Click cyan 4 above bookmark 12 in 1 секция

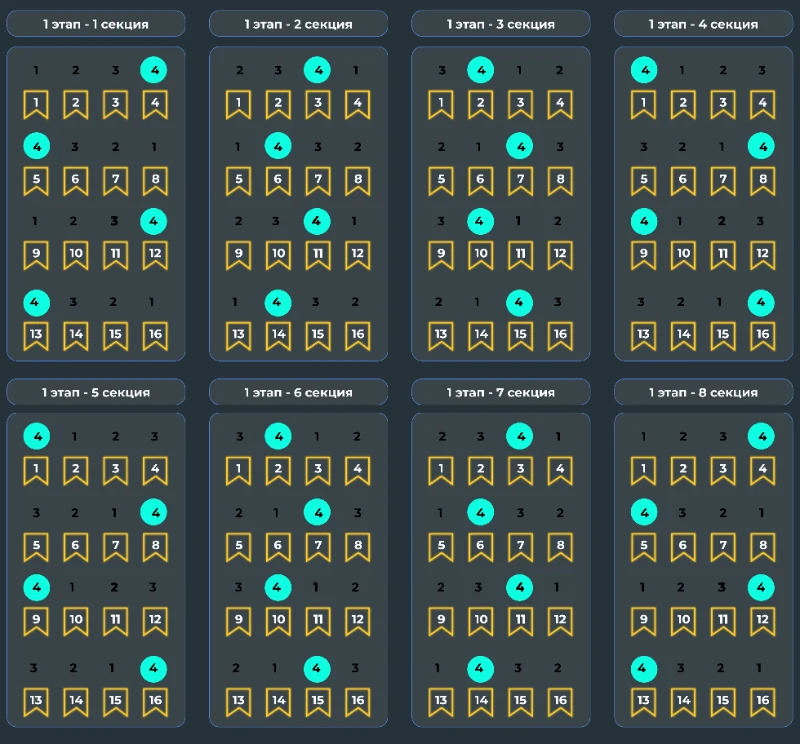click(154, 221)
